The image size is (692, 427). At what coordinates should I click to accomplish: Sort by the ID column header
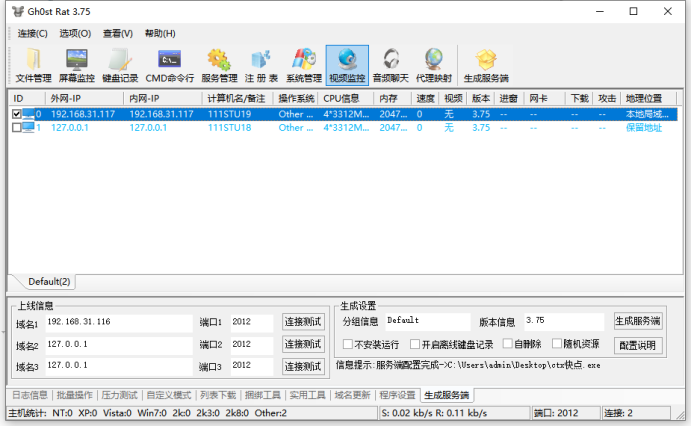(27, 98)
